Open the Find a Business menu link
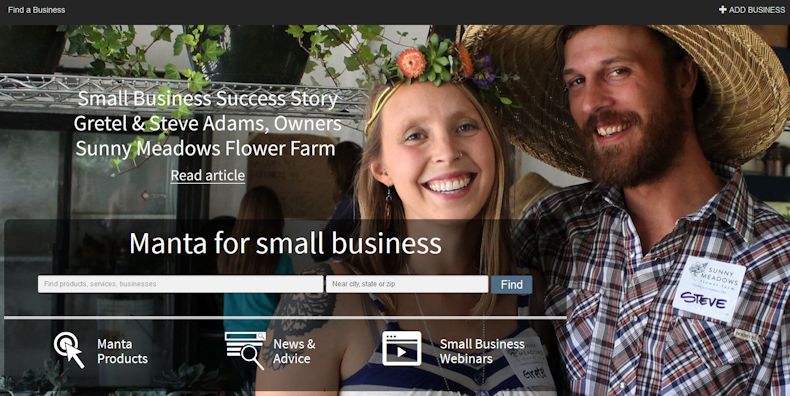Screen dimensions: 790x396 (x=36, y=10)
